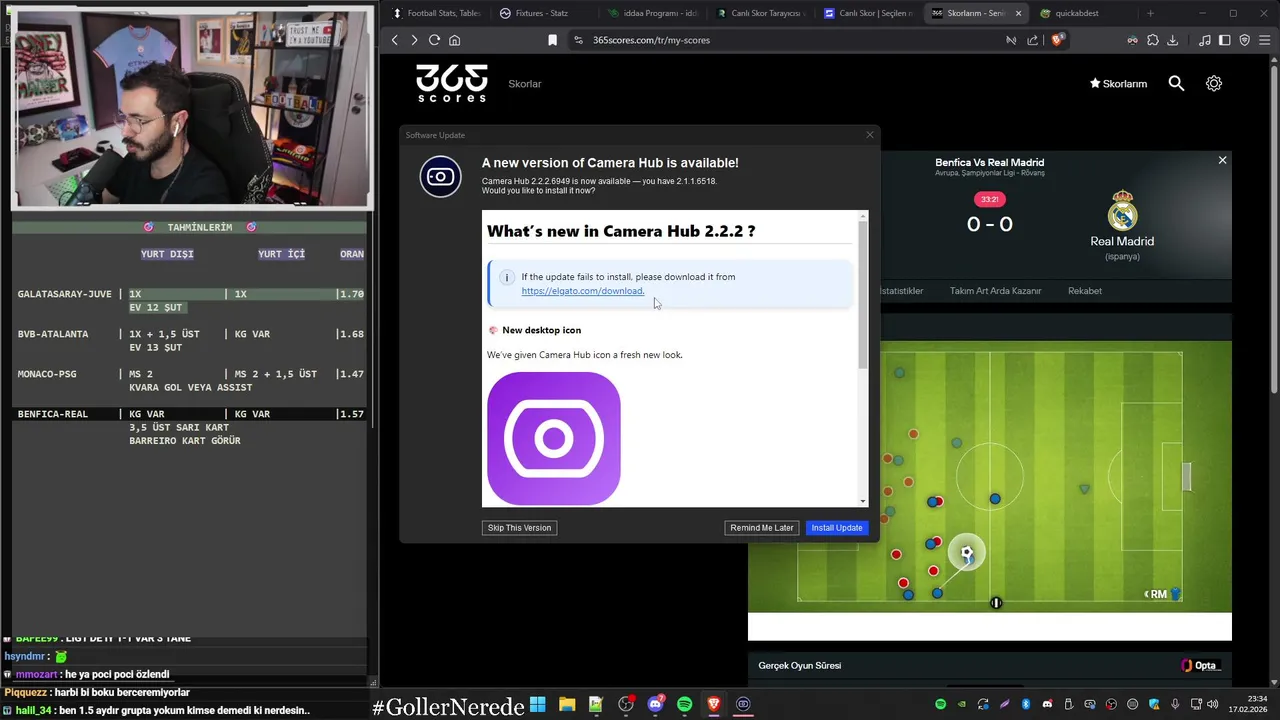This screenshot has height=720, width=1280.
Task: Click the Camera Hub taskbar icon
Action: point(743,704)
